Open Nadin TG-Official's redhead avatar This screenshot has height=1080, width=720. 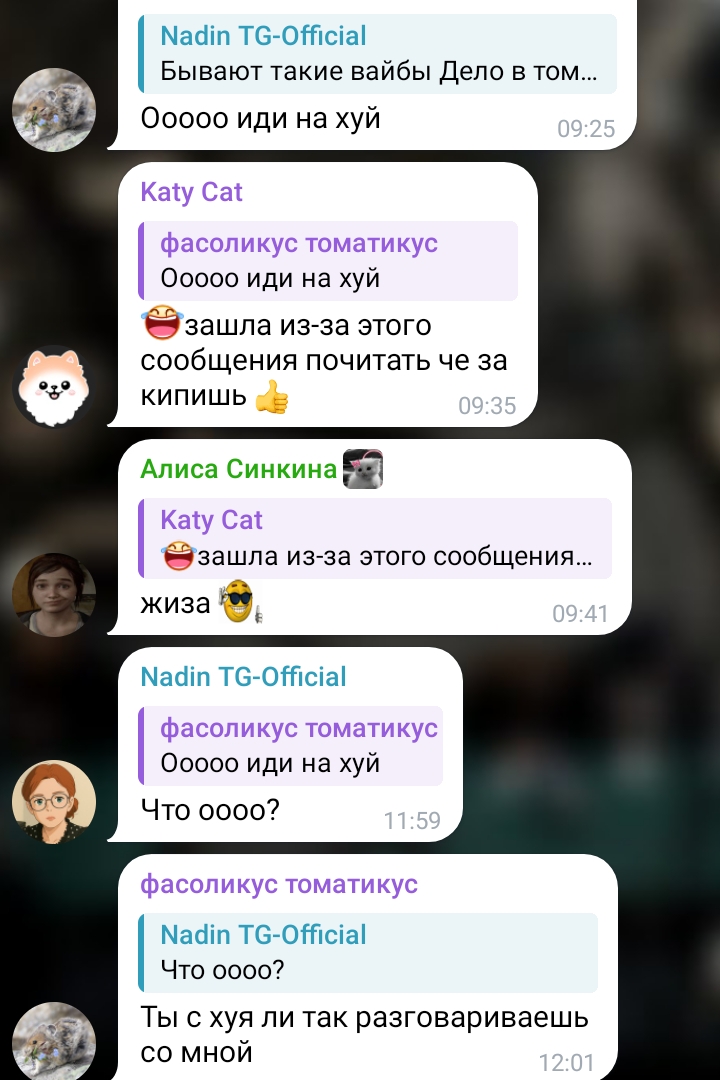click(x=54, y=801)
